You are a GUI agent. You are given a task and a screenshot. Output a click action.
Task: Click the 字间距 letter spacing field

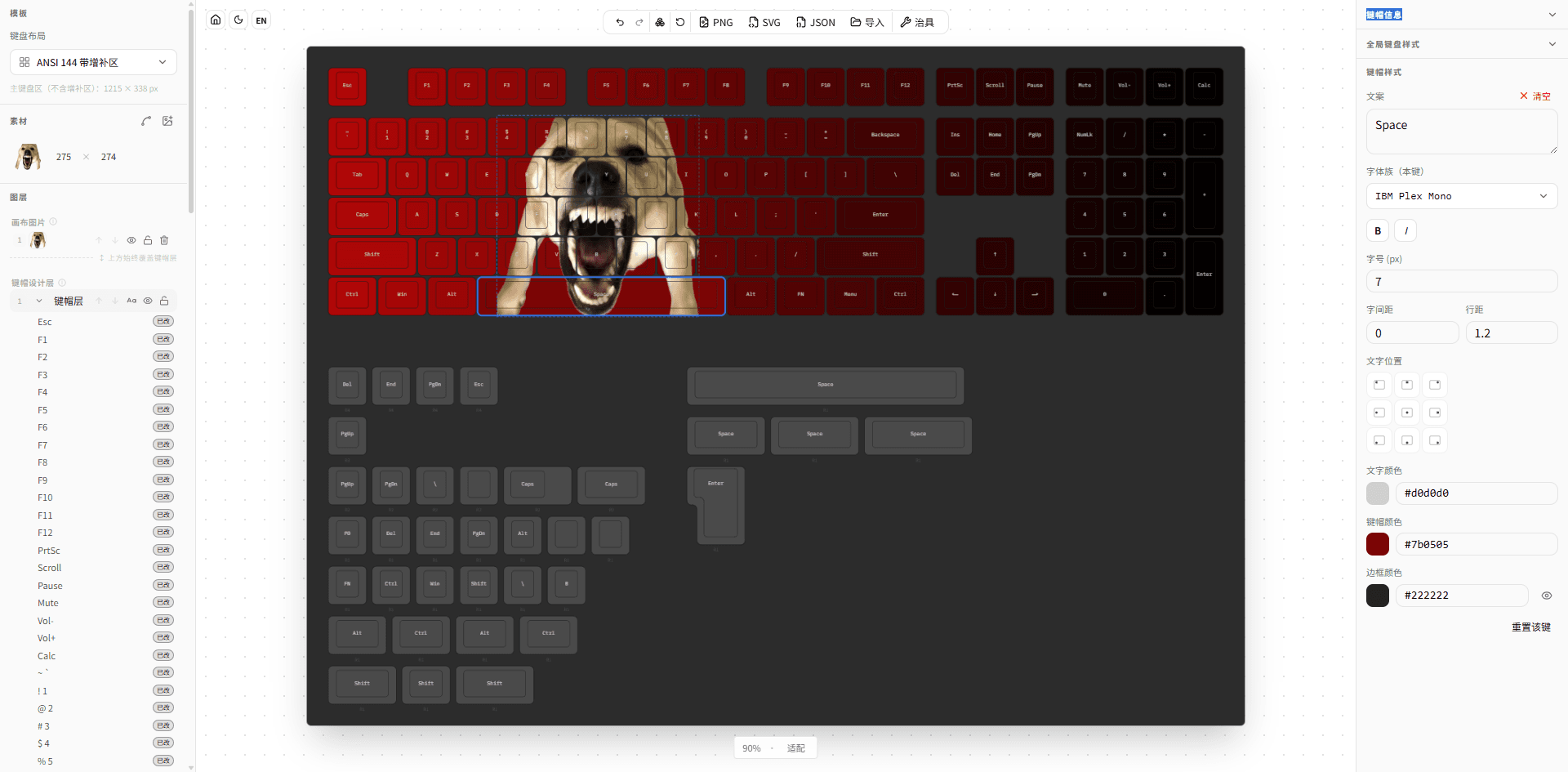tap(1413, 333)
